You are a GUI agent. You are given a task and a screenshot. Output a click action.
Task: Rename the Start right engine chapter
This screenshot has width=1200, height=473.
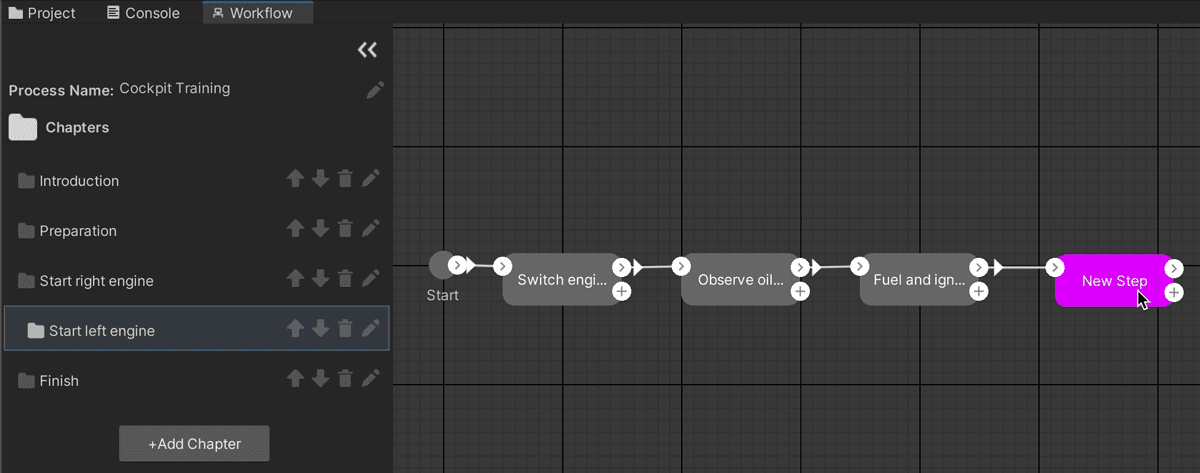pos(370,279)
